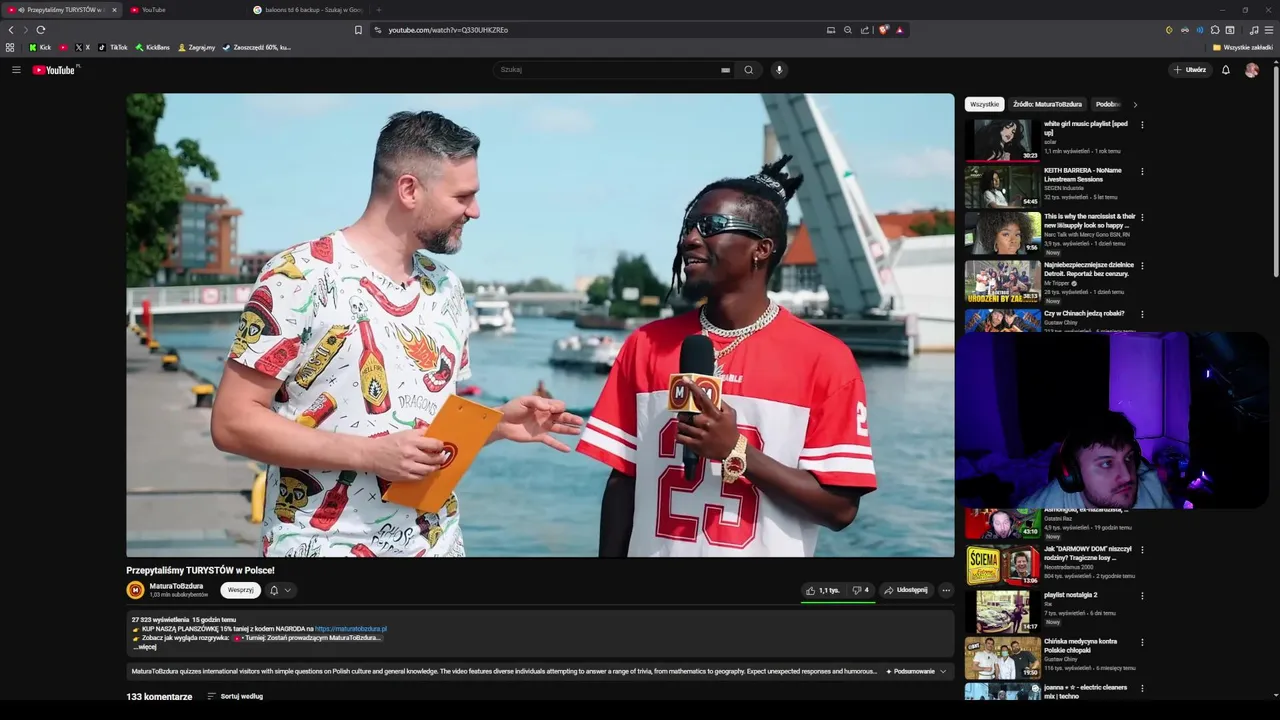This screenshot has height=720, width=1280.
Task: Open Chińska medycyna kontra video title
Action: (1081, 646)
